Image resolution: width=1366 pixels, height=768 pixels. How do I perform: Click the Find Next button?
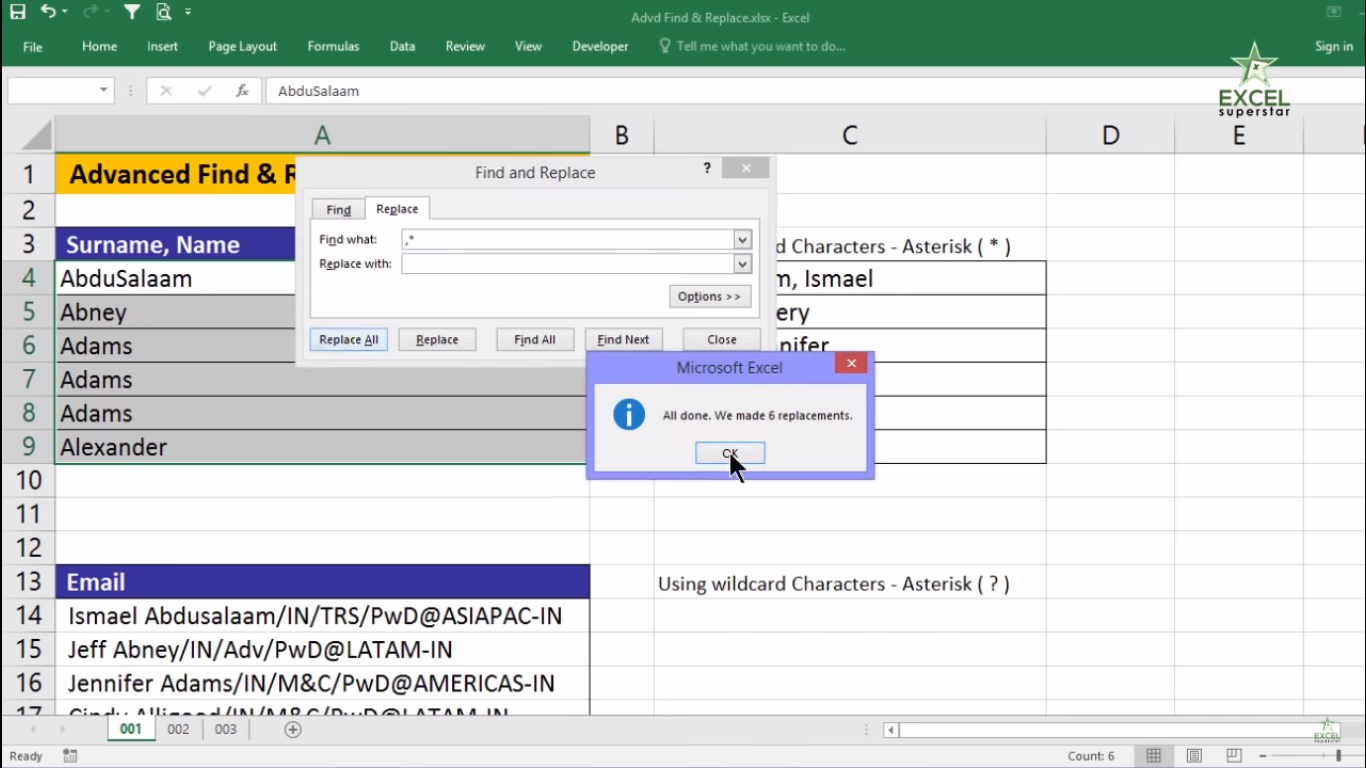[x=623, y=340]
